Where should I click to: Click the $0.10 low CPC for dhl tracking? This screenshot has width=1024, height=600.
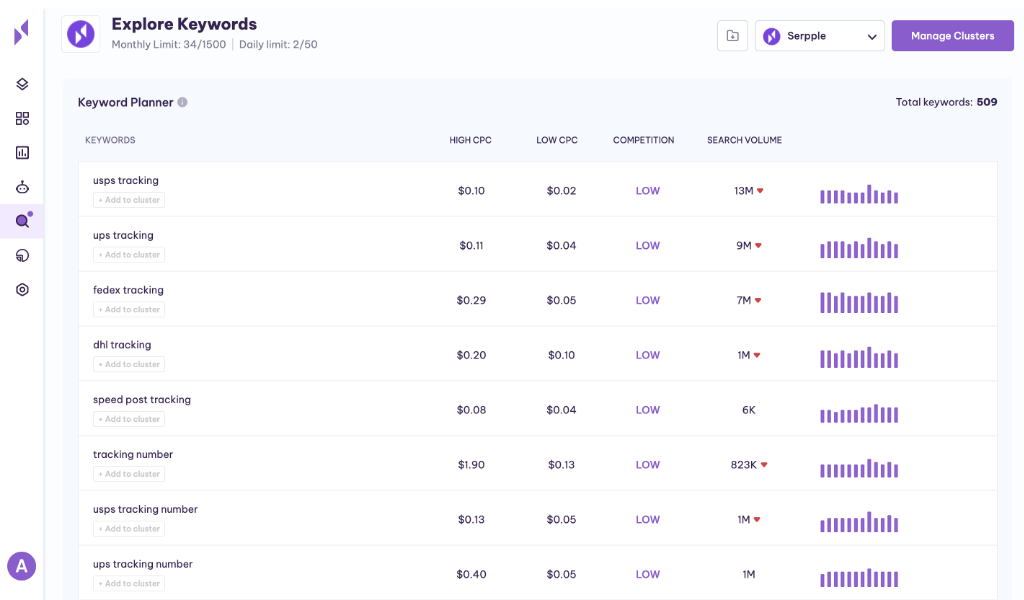562,355
